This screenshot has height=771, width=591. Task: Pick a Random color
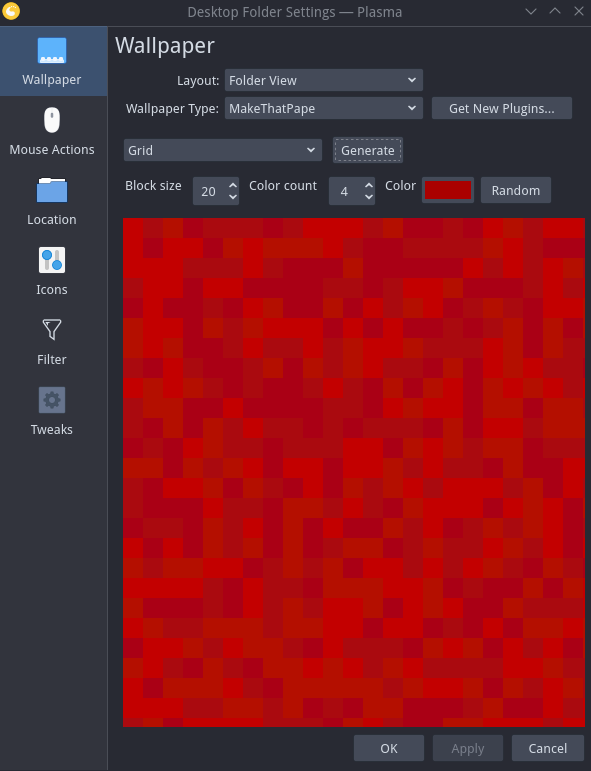(x=516, y=190)
